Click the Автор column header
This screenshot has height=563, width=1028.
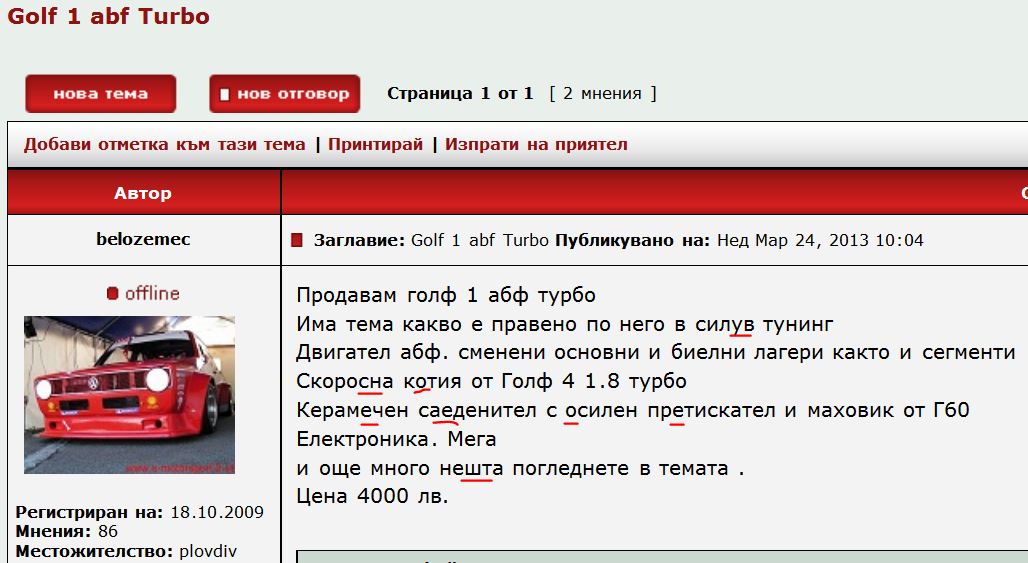click(x=143, y=193)
